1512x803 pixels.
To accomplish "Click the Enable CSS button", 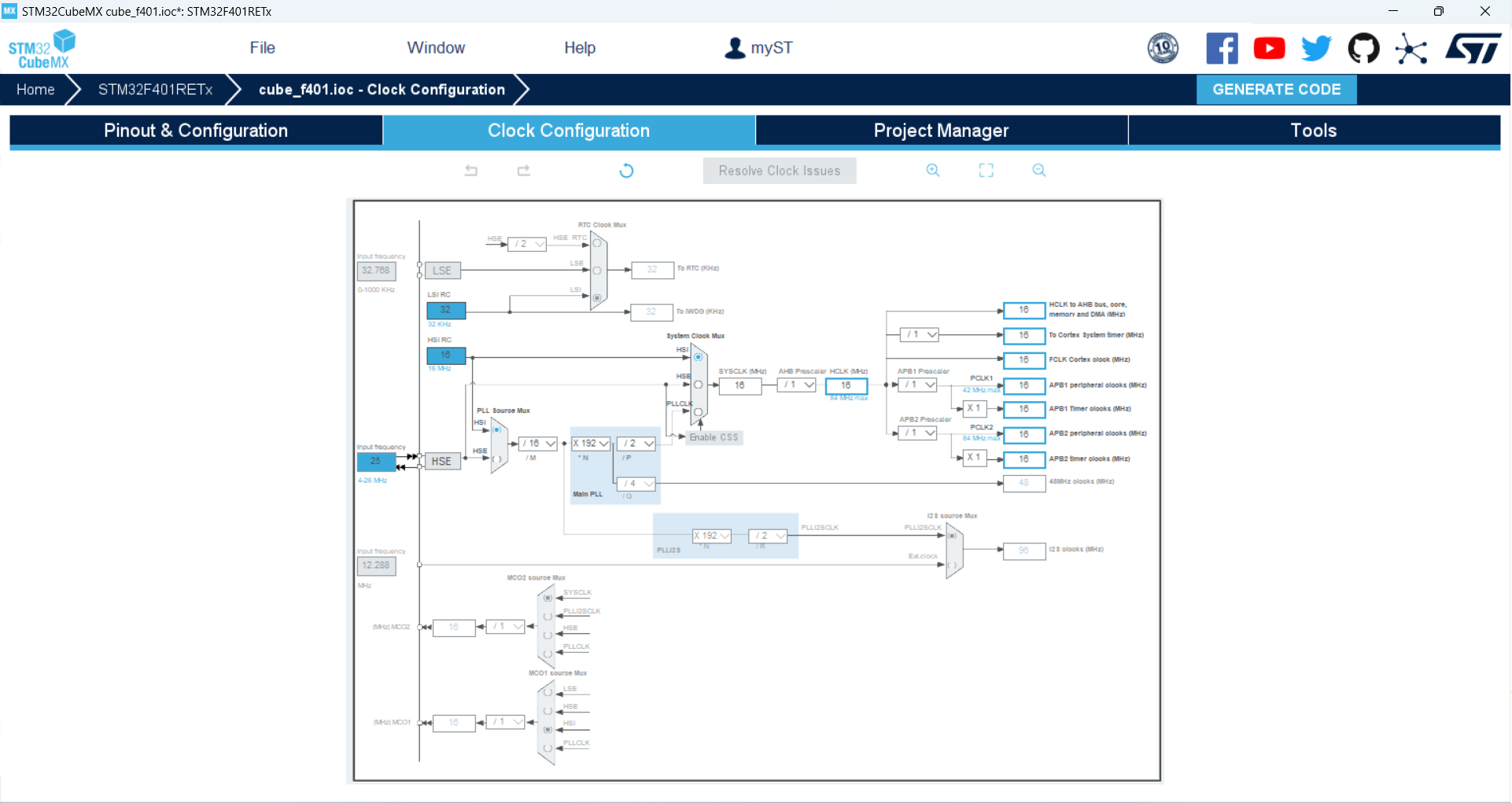I will pyautogui.click(x=714, y=438).
